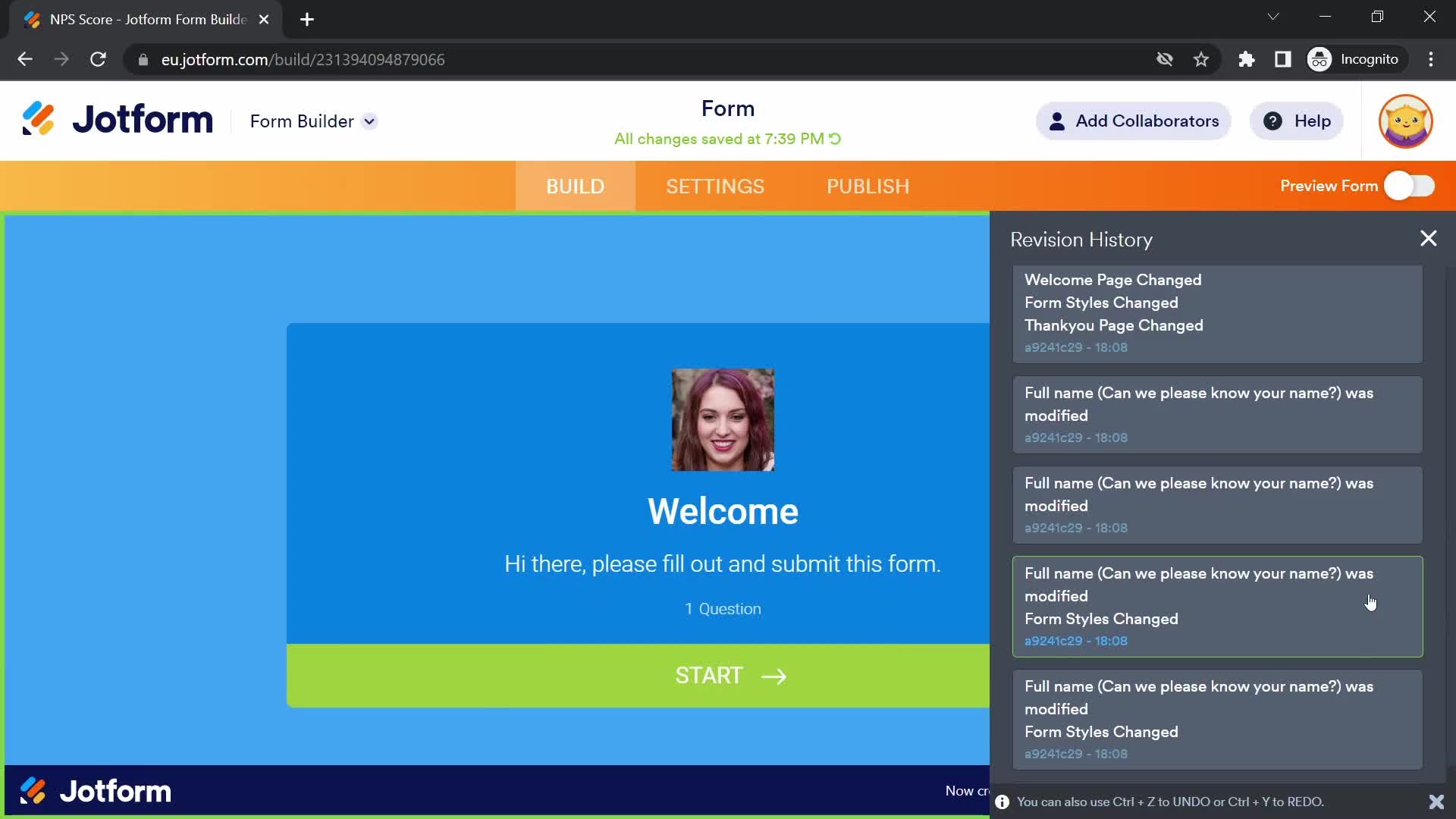Screen dimensions: 1456x819
Task: Click the Jotform extensions puzzle icon
Action: pyautogui.click(x=1247, y=58)
